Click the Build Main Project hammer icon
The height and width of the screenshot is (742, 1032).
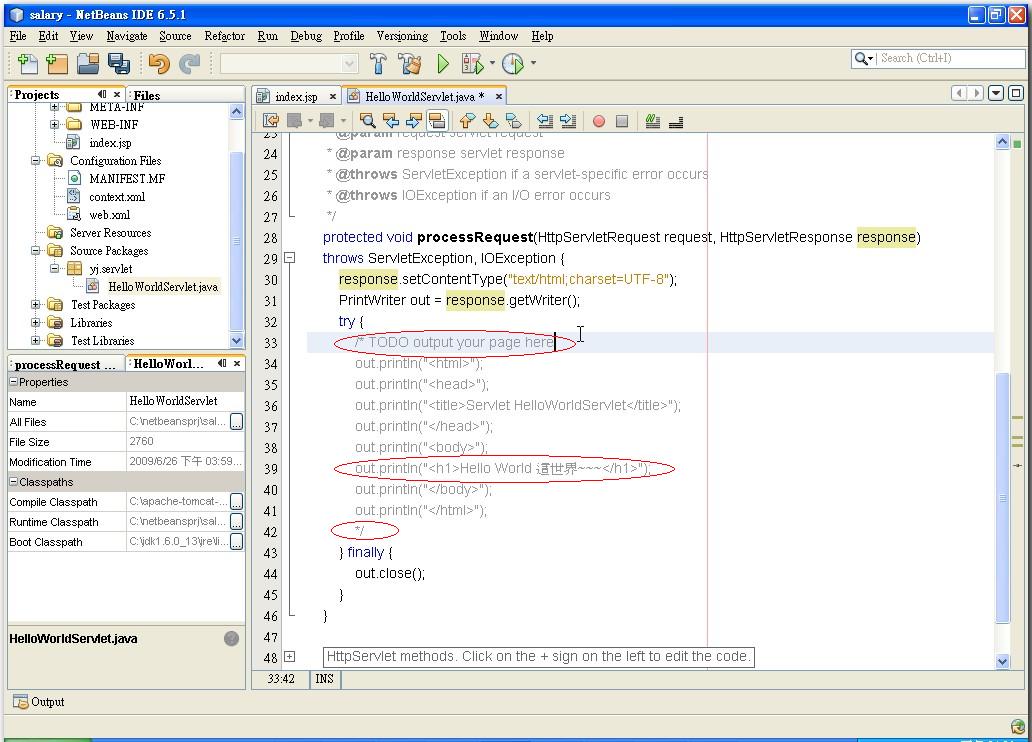click(378, 63)
